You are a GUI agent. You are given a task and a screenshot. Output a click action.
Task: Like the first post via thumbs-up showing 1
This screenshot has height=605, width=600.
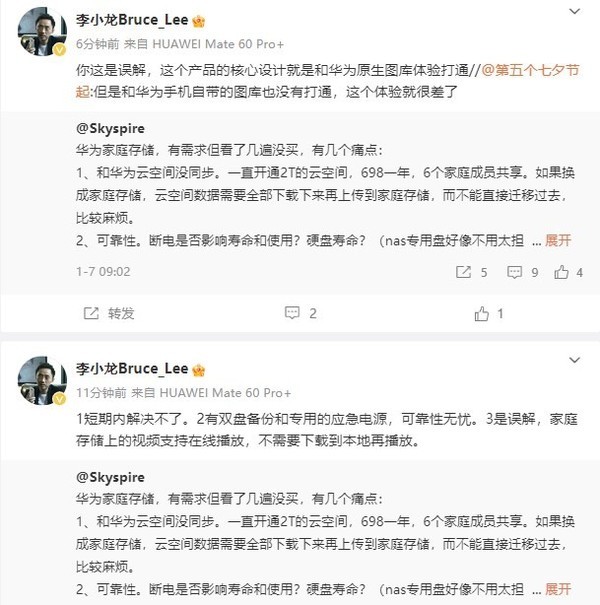(483, 314)
